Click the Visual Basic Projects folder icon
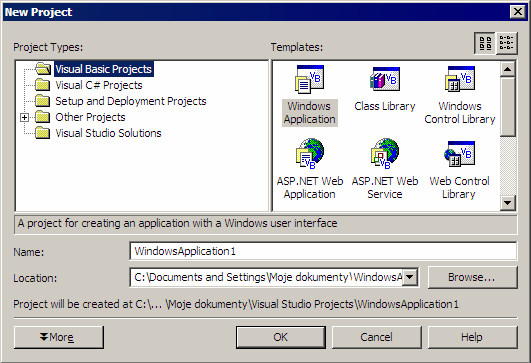 [43, 69]
